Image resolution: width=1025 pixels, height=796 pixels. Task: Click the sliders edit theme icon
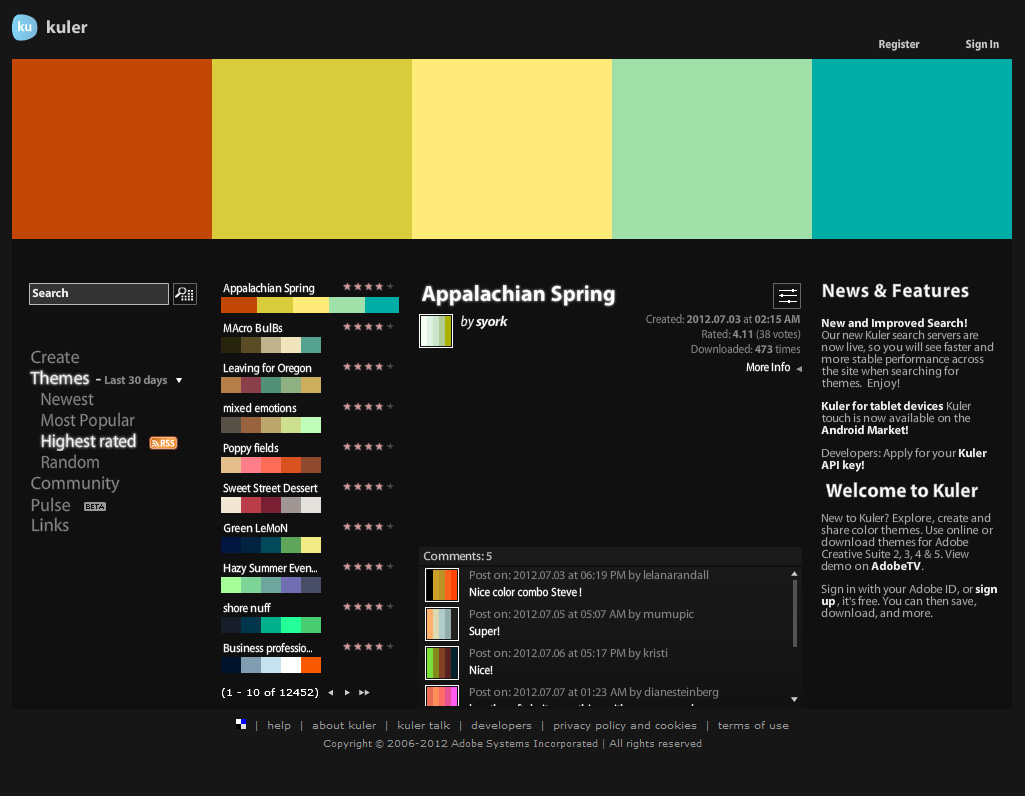[787, 296]
